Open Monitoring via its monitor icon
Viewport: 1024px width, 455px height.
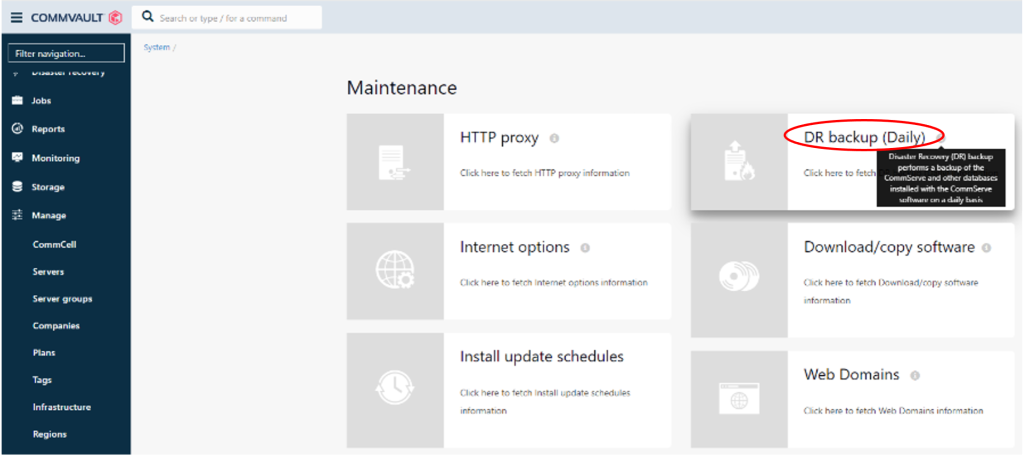click(18, 158)
